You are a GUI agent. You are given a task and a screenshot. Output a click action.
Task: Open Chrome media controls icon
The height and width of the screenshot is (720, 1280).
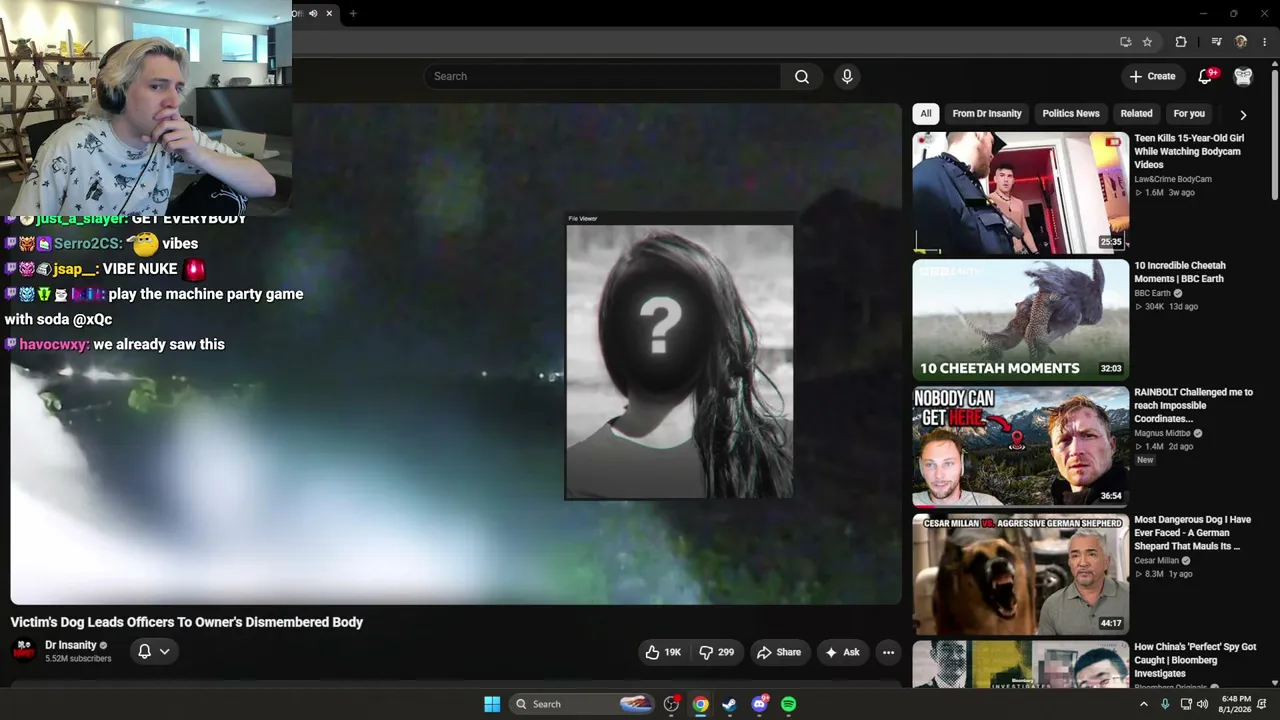click(1216, 42)
